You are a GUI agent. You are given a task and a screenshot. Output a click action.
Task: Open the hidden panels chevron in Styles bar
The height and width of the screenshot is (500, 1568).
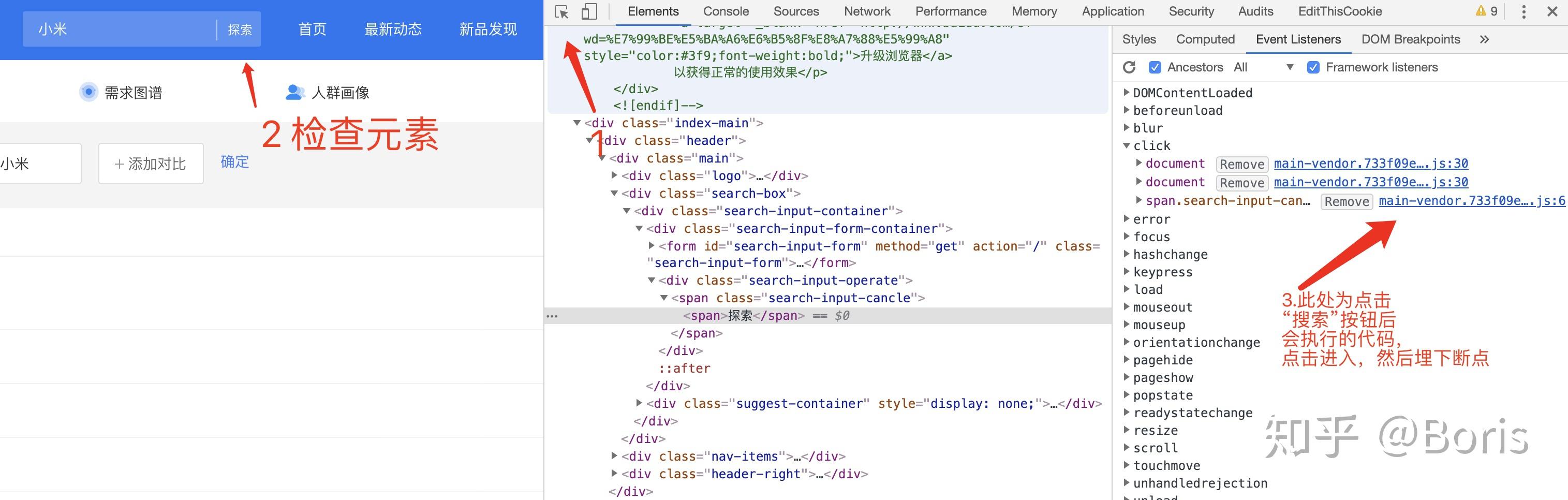[1485, 39]
